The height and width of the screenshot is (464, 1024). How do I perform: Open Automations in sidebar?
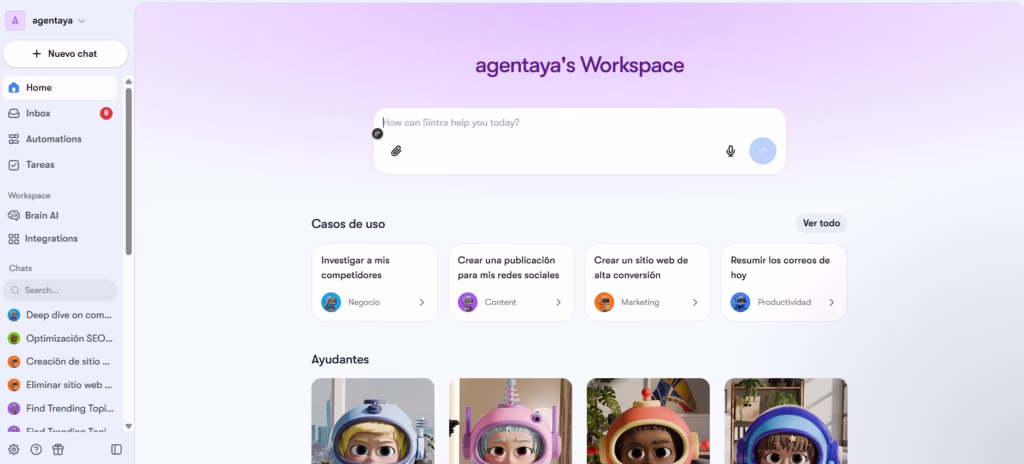point(60,139)
